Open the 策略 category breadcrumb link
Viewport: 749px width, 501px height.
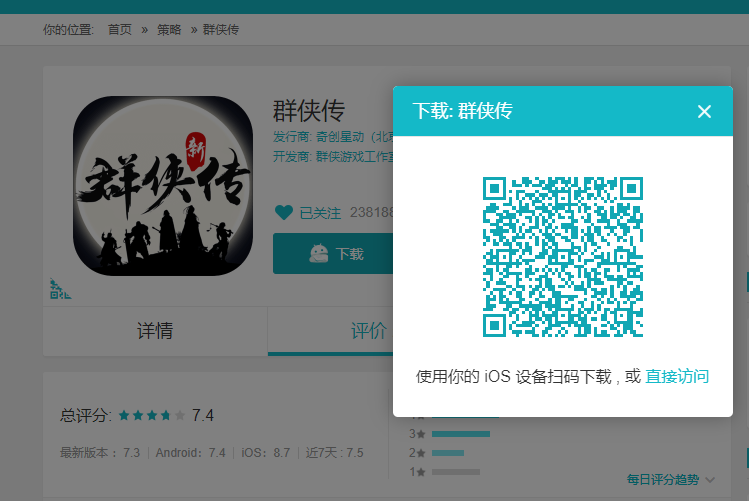click(169, 29)
